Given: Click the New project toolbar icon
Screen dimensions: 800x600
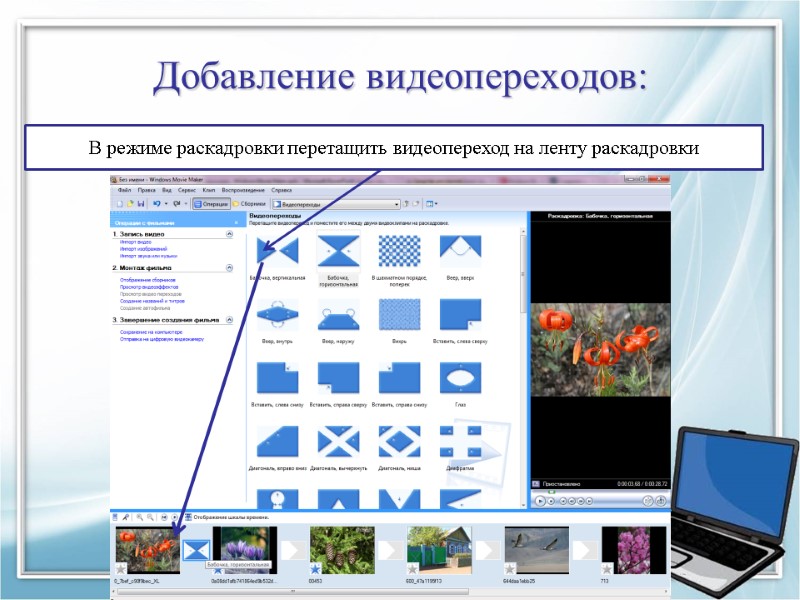Looking at the screenshot, I should point(119,204).
